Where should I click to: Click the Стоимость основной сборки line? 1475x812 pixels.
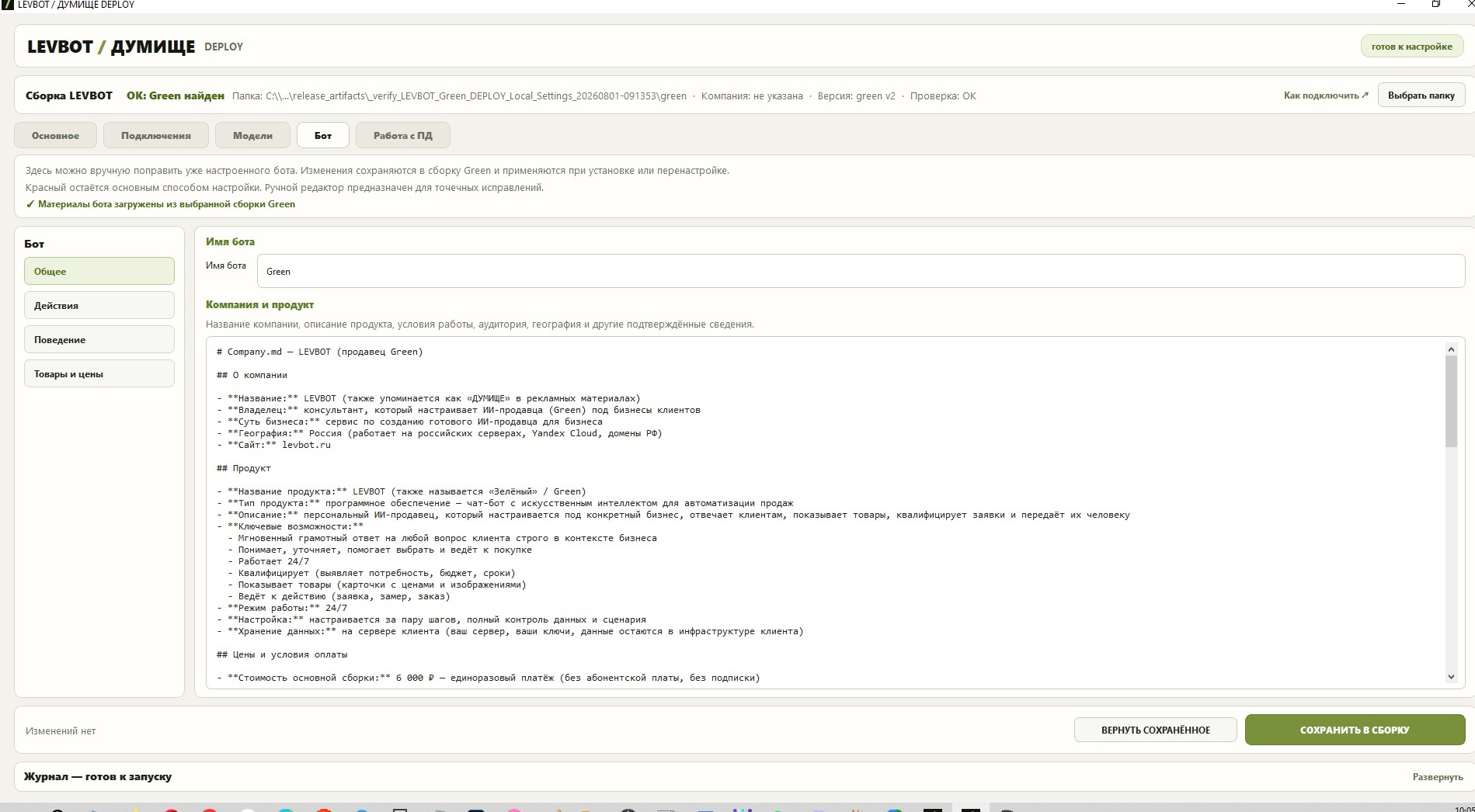pyautogui.click(x=489, y=678)
